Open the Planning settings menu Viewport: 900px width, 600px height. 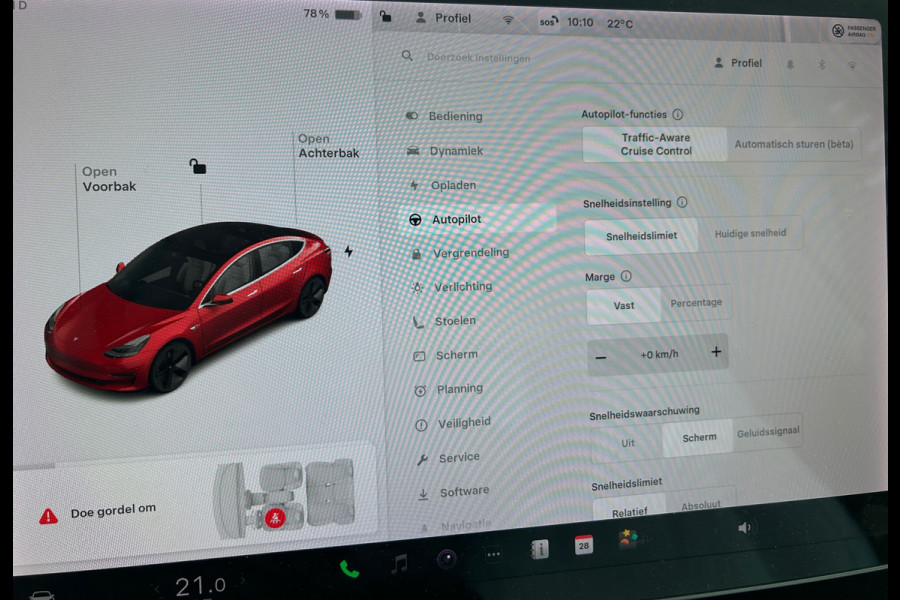(449, 389)
